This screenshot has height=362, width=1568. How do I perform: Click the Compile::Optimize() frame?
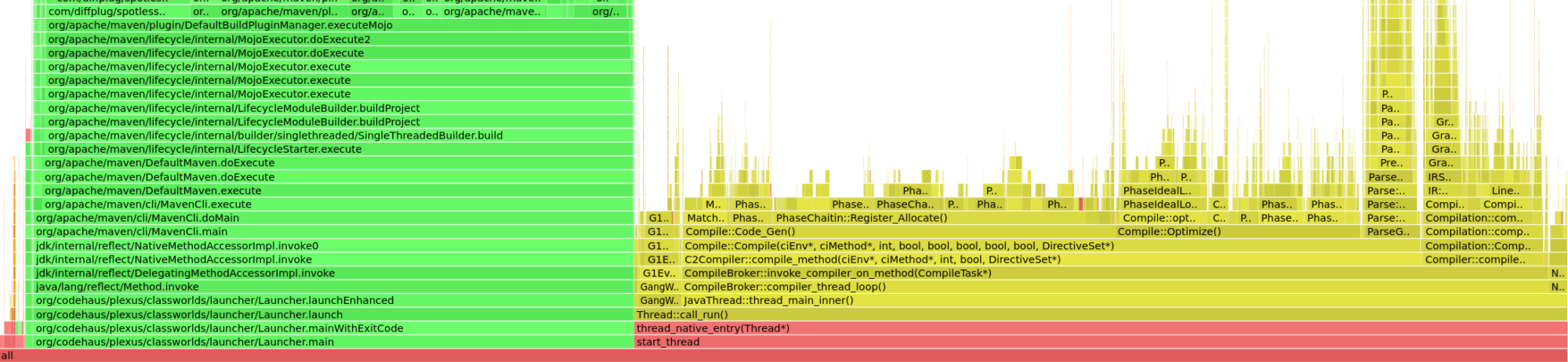click(1238, 231)
